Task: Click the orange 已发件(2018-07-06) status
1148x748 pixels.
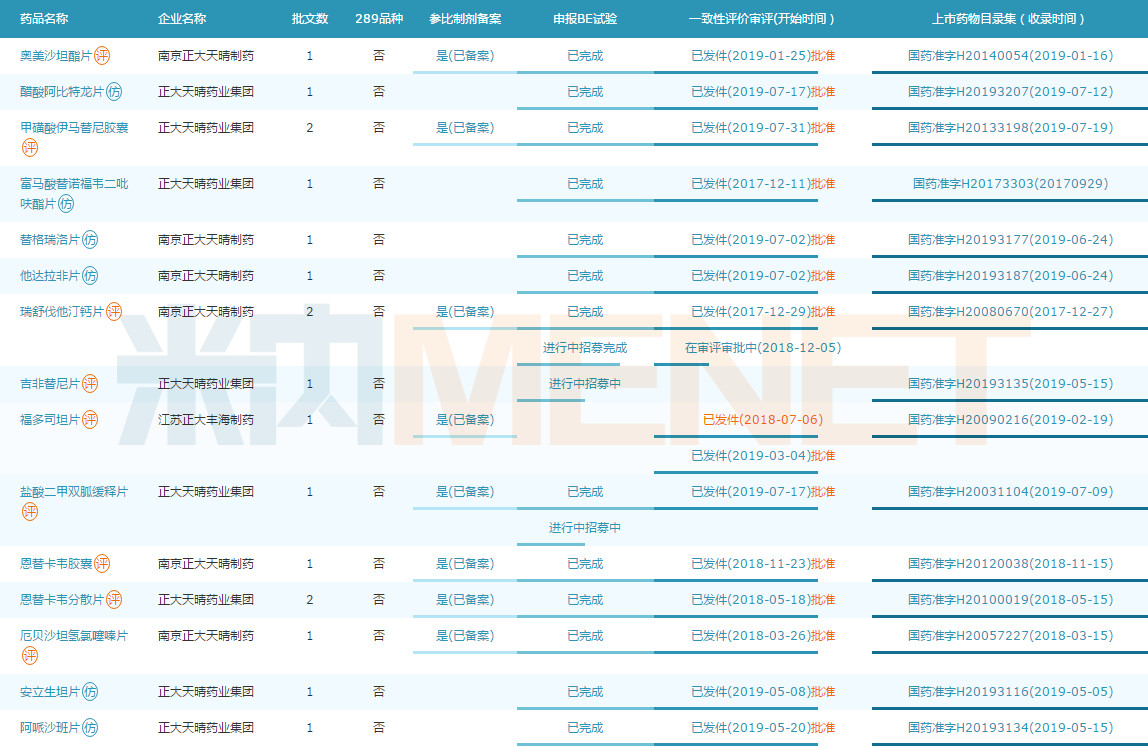Action: 762,419
